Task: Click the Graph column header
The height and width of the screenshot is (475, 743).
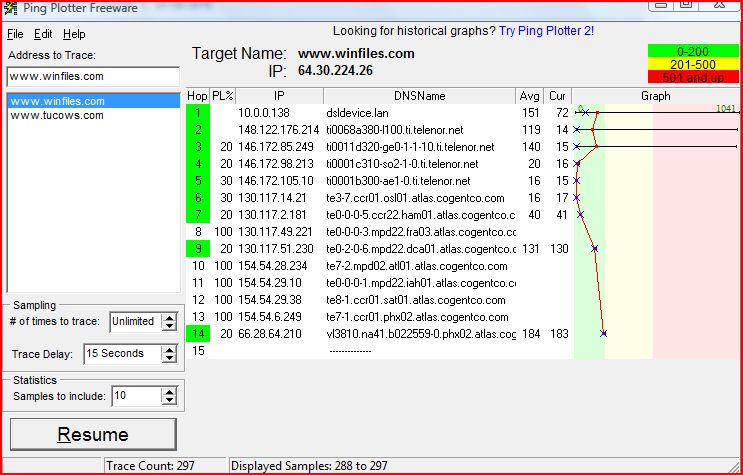Action: 655,96
